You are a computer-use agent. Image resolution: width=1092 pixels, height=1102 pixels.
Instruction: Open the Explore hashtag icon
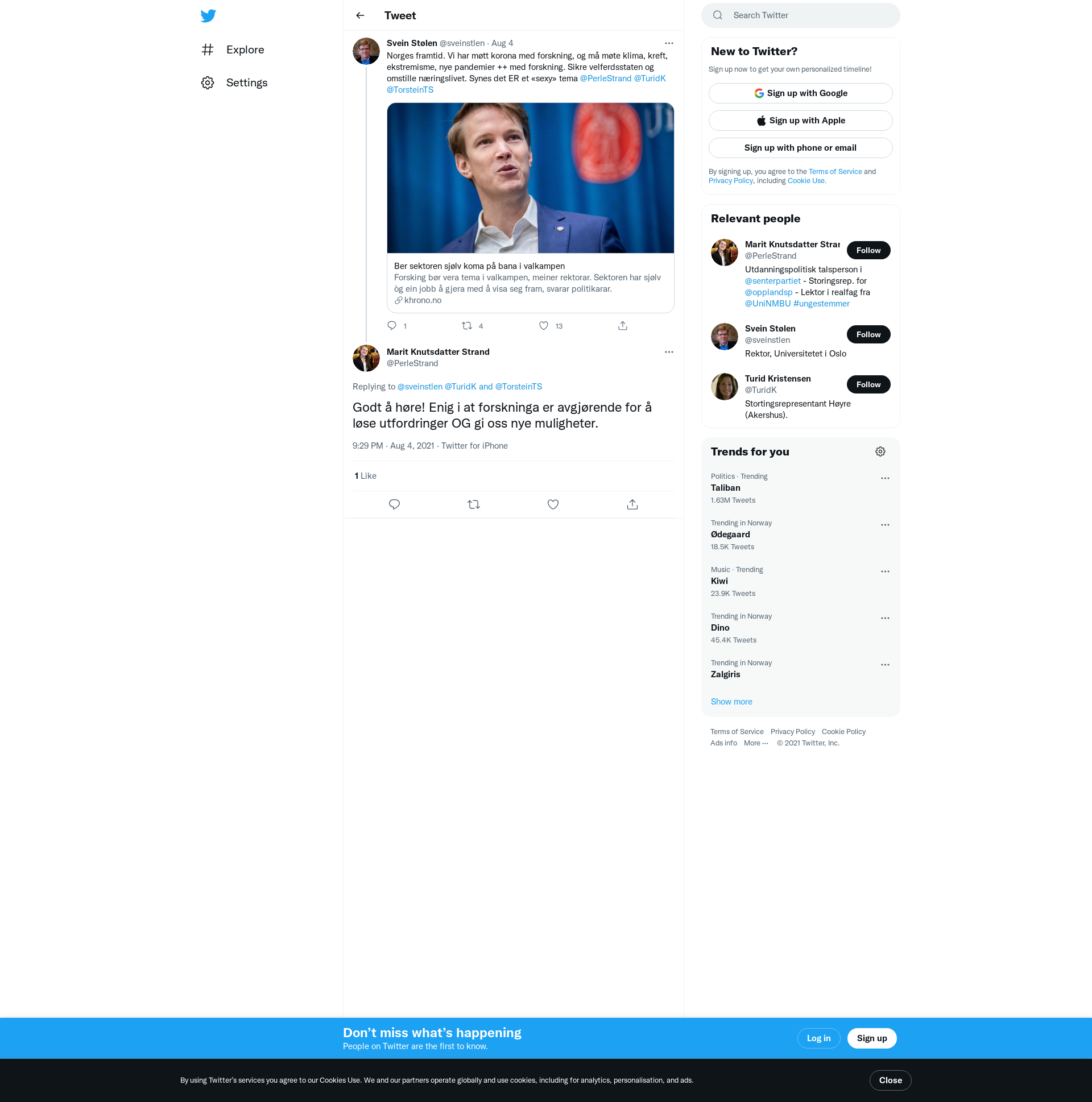point(208,49)
